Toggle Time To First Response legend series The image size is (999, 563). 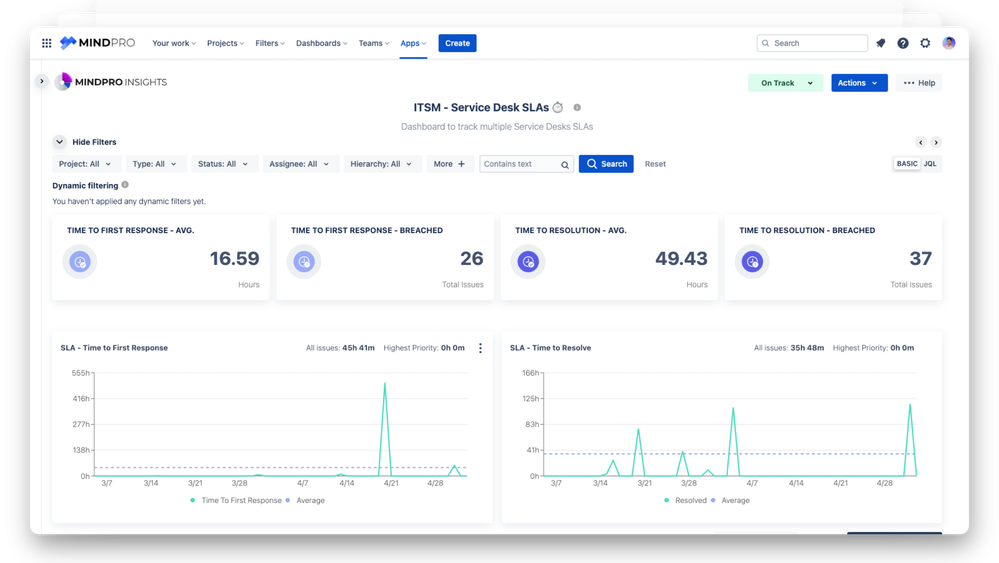241,500
